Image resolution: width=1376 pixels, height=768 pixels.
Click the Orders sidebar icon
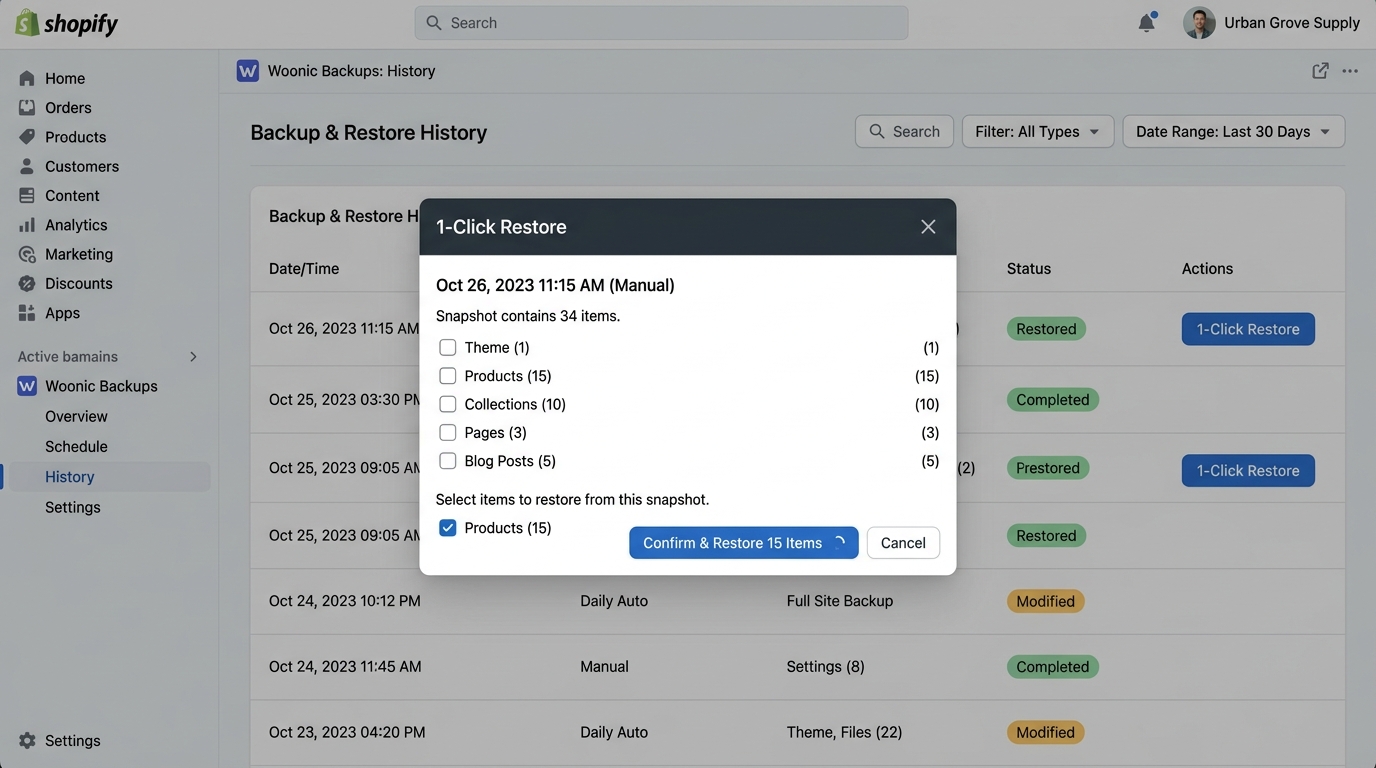pos(27,107)
